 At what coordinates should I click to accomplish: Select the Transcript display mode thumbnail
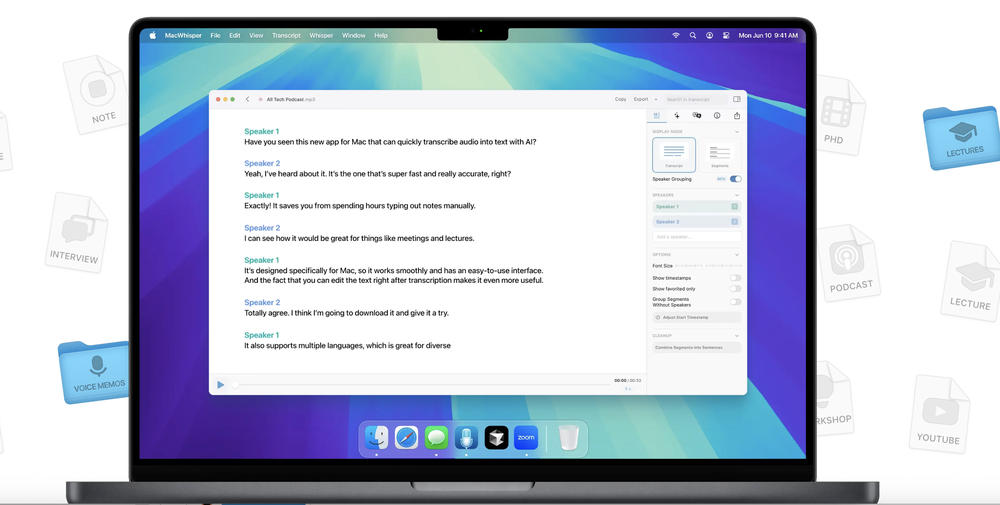pyautogui.click(x=673, y=155)
